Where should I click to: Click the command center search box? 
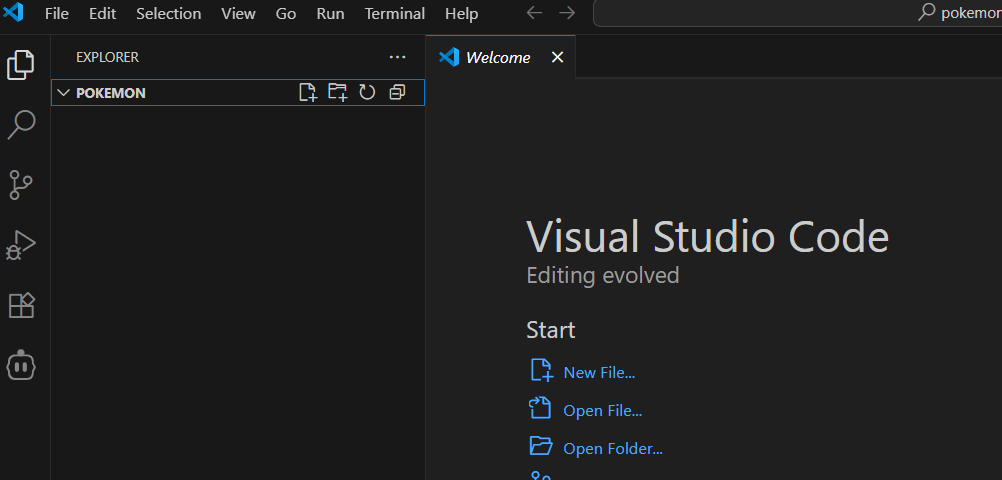tap(798, 13)
